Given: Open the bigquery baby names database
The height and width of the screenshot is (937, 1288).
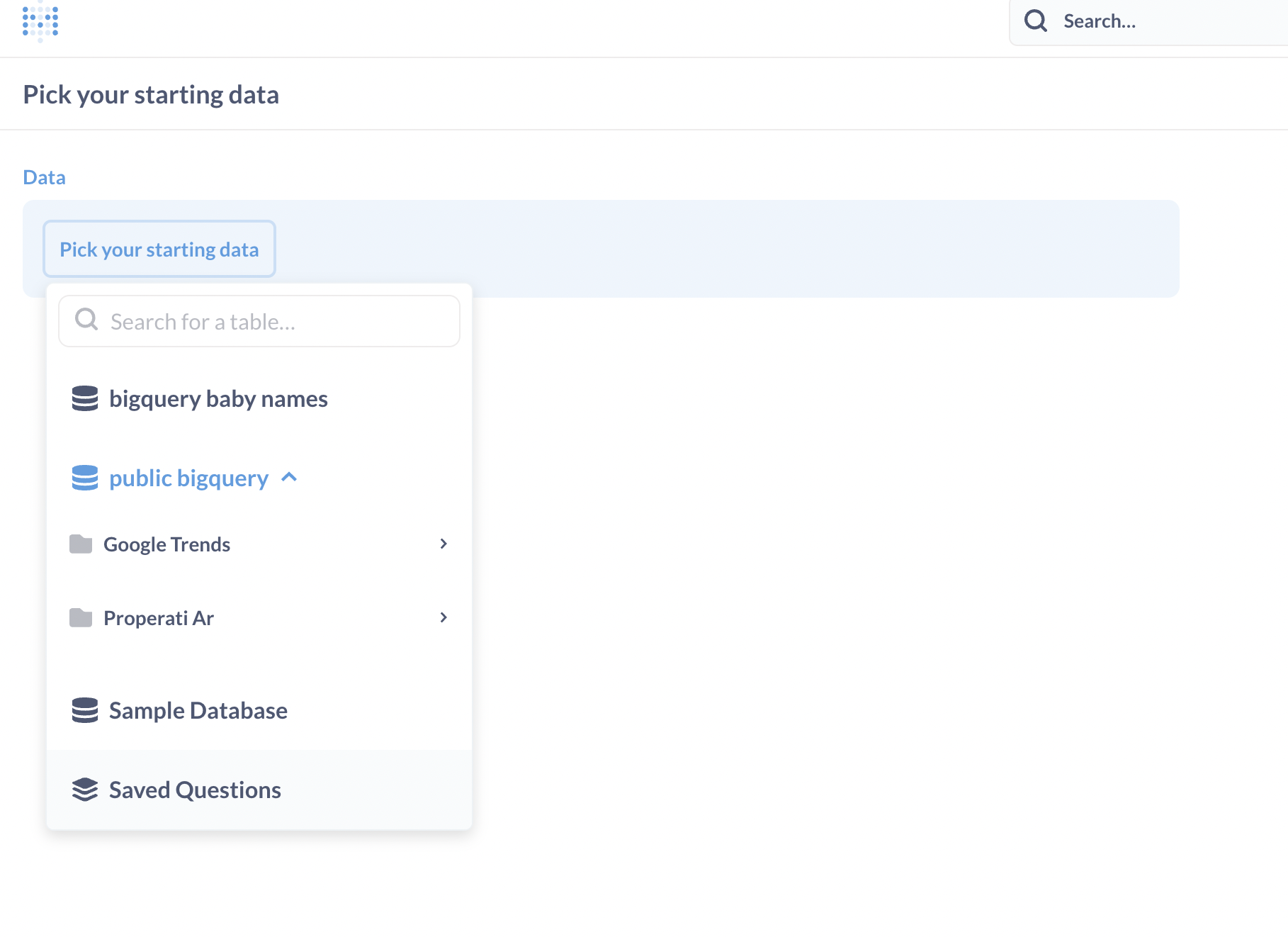Looking at the screenshot, I should tap(218, 398).
